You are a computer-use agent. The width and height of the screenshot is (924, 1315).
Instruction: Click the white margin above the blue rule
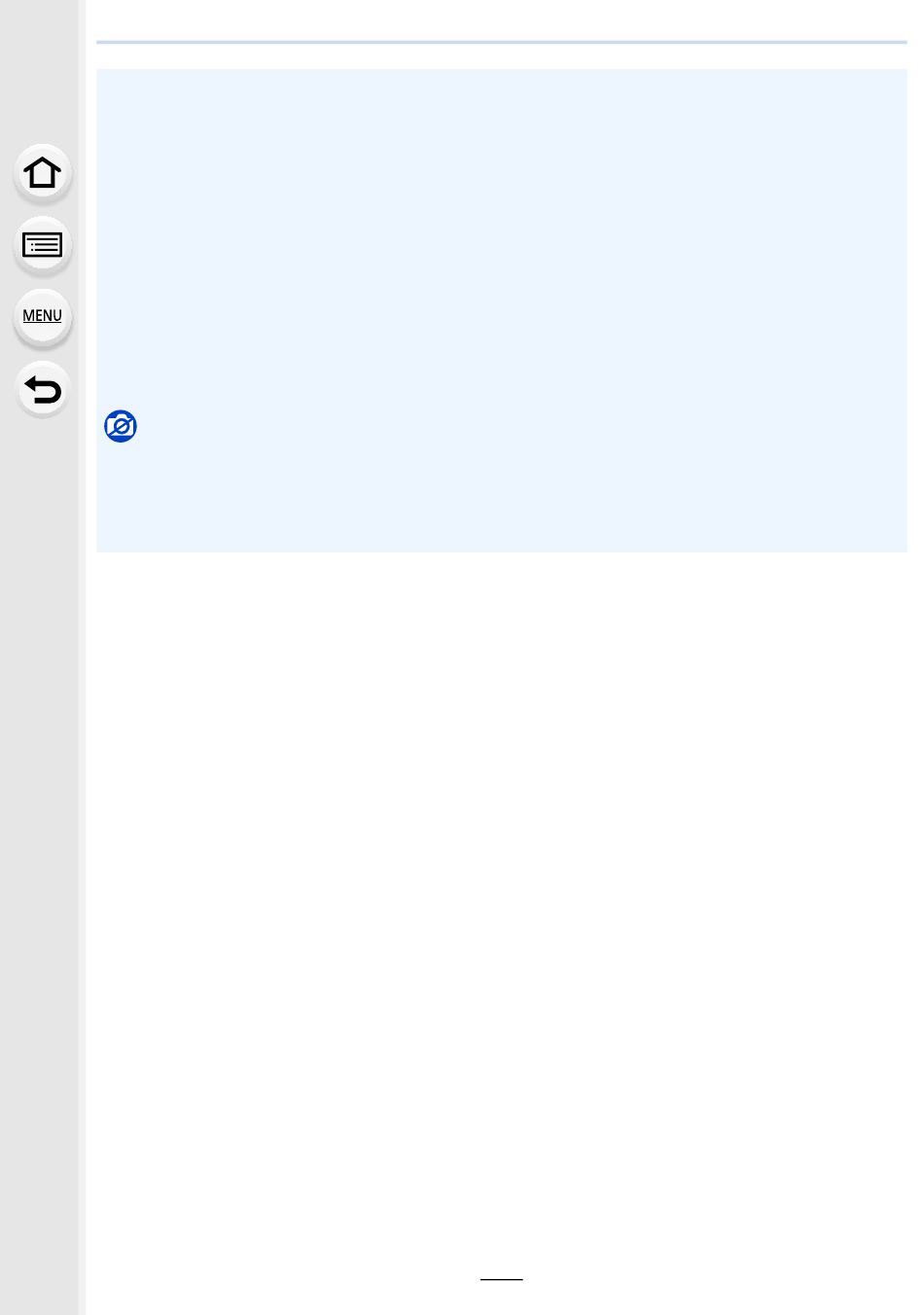501,19
